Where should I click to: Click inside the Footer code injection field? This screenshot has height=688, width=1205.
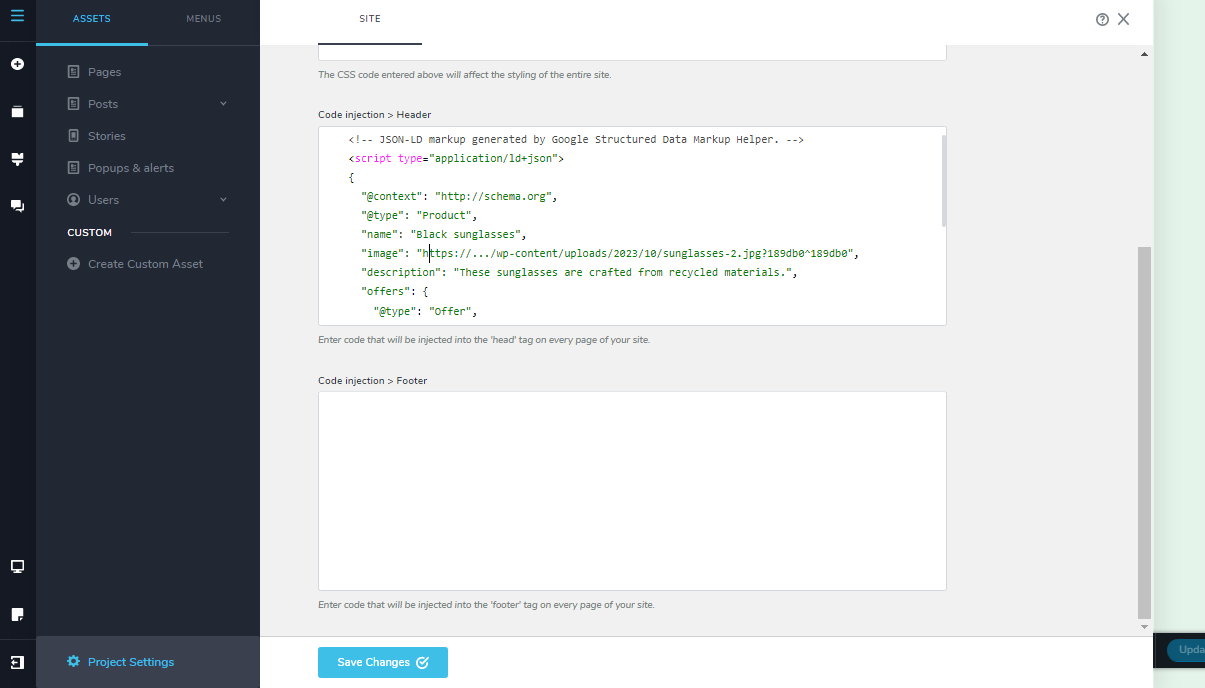(632, 491)
